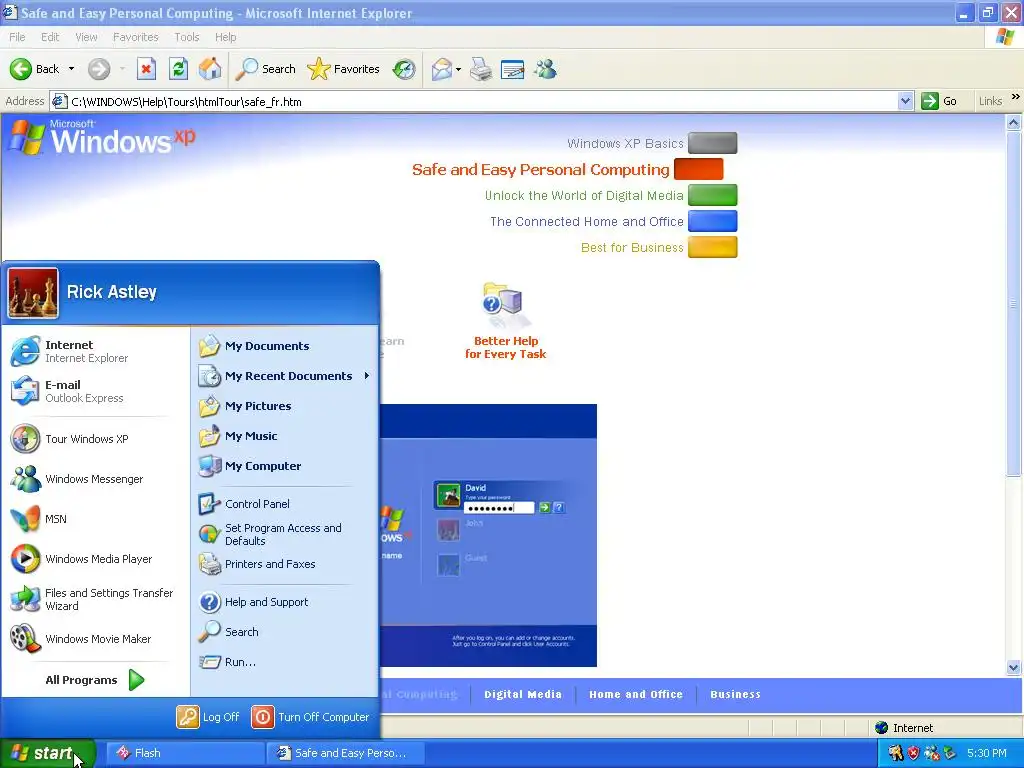Click the Home toolbar icon

coord(210,69)
